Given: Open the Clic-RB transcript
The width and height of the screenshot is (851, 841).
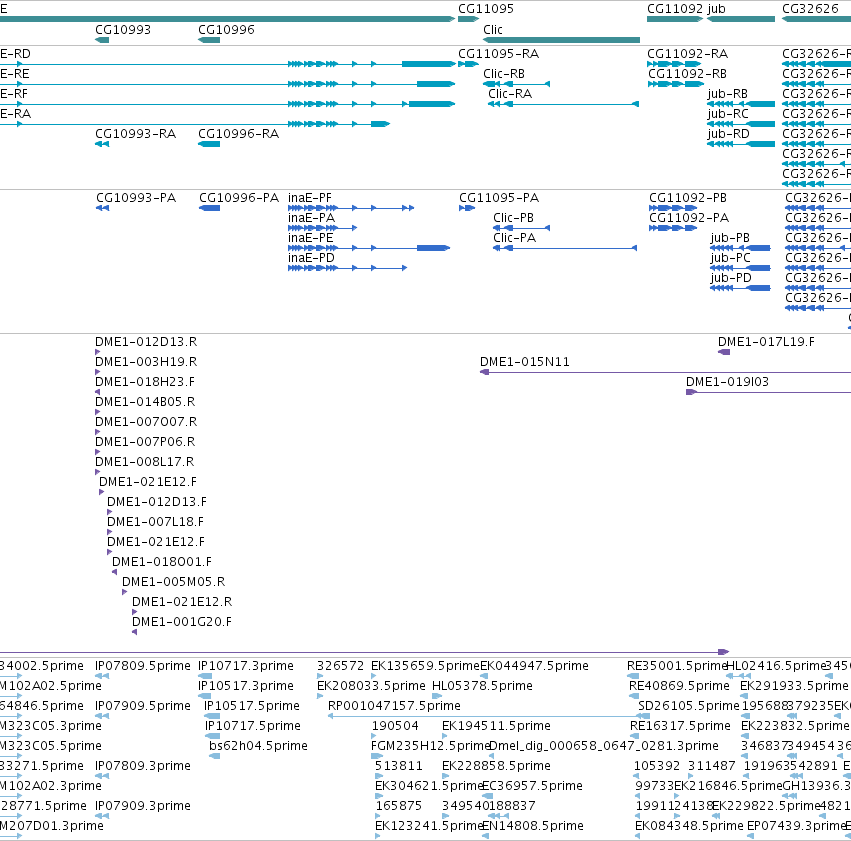Looking at the screenshot, I should [x=517, y=84].
